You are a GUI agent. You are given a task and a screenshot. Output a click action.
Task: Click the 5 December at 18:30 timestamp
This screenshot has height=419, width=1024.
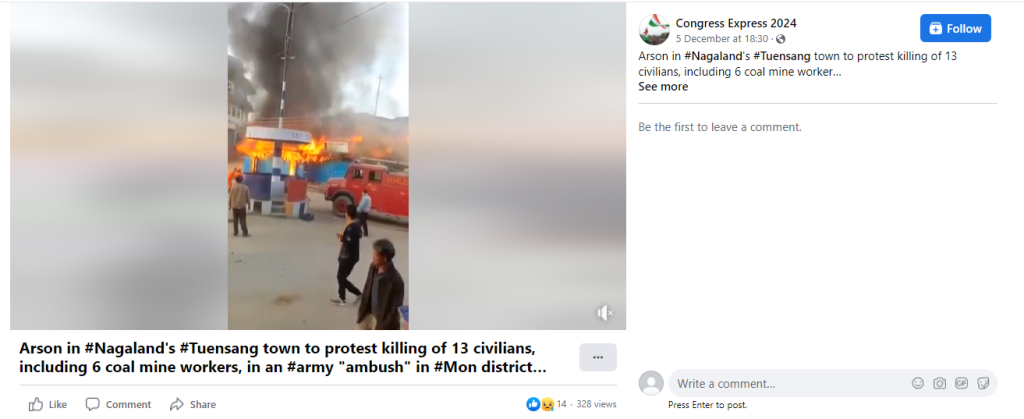click(x=722, y=39)
